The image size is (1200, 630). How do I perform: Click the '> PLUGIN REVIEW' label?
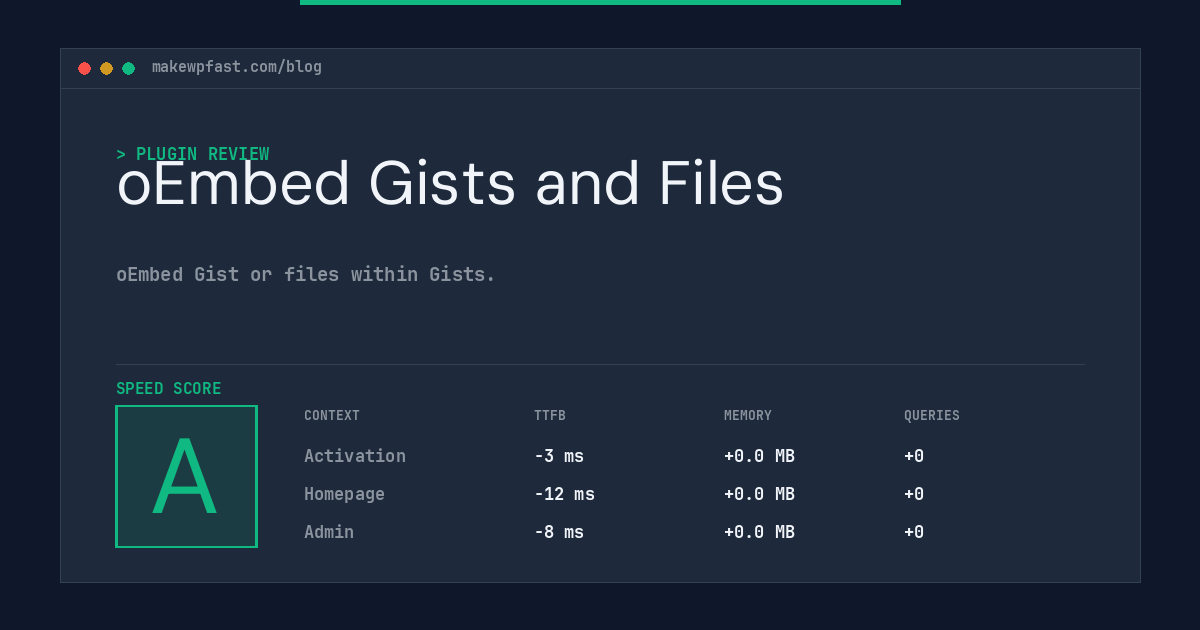tap(192, 154)
